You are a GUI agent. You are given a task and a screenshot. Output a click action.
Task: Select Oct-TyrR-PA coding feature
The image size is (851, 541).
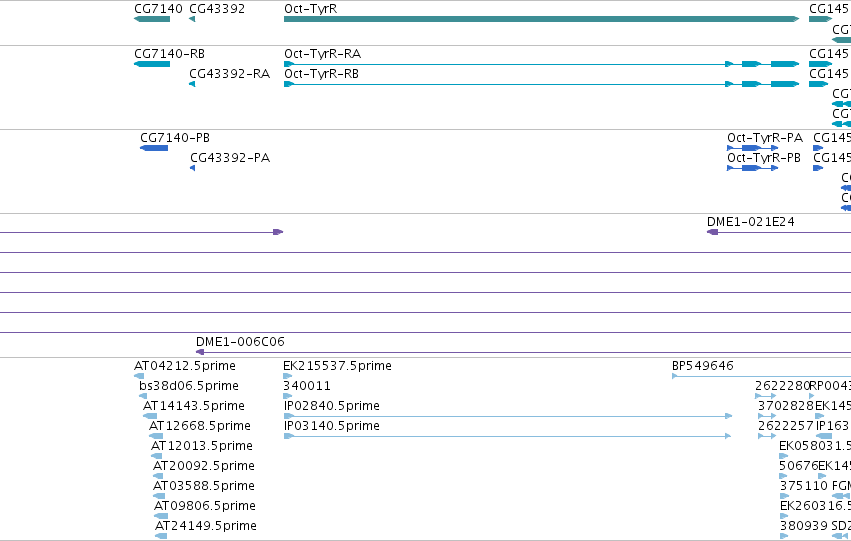[x=752, y=148]
